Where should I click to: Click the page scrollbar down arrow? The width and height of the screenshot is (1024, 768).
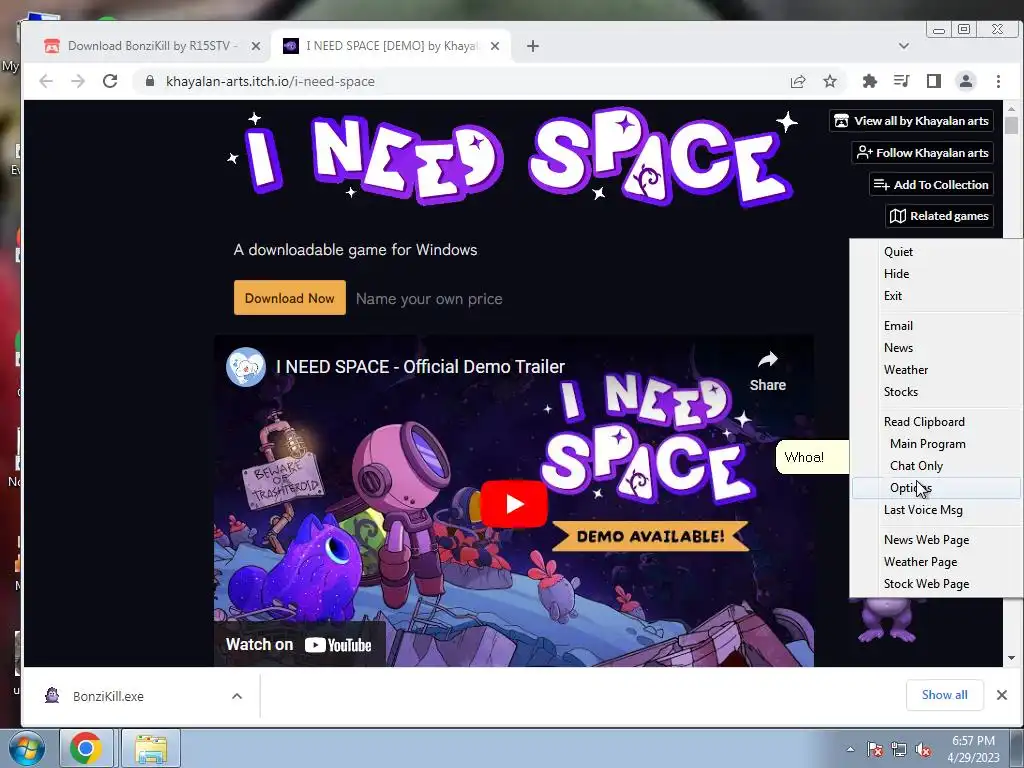[x=1012, y=658]
